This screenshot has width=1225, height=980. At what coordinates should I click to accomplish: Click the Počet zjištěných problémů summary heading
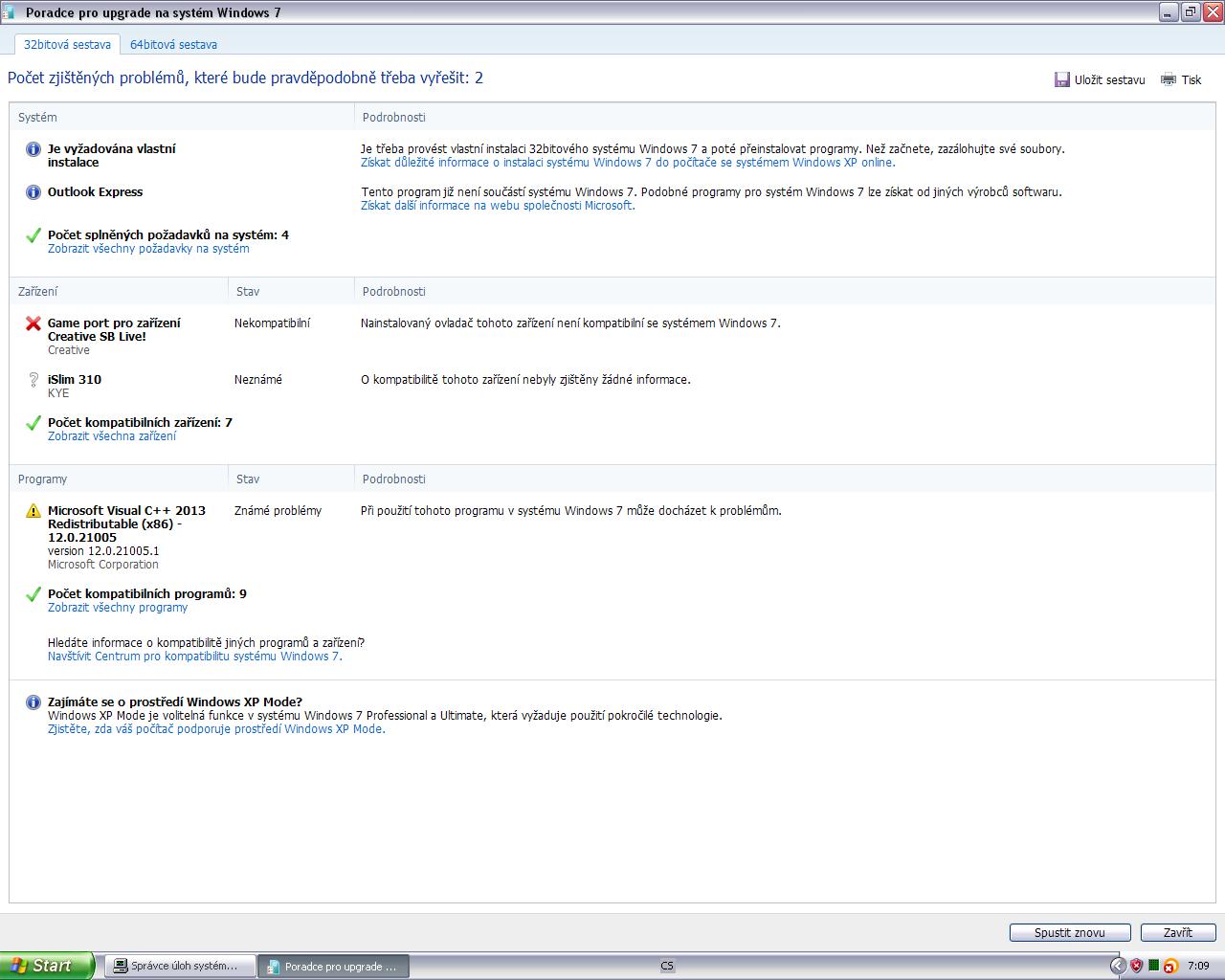click(245, 78)
